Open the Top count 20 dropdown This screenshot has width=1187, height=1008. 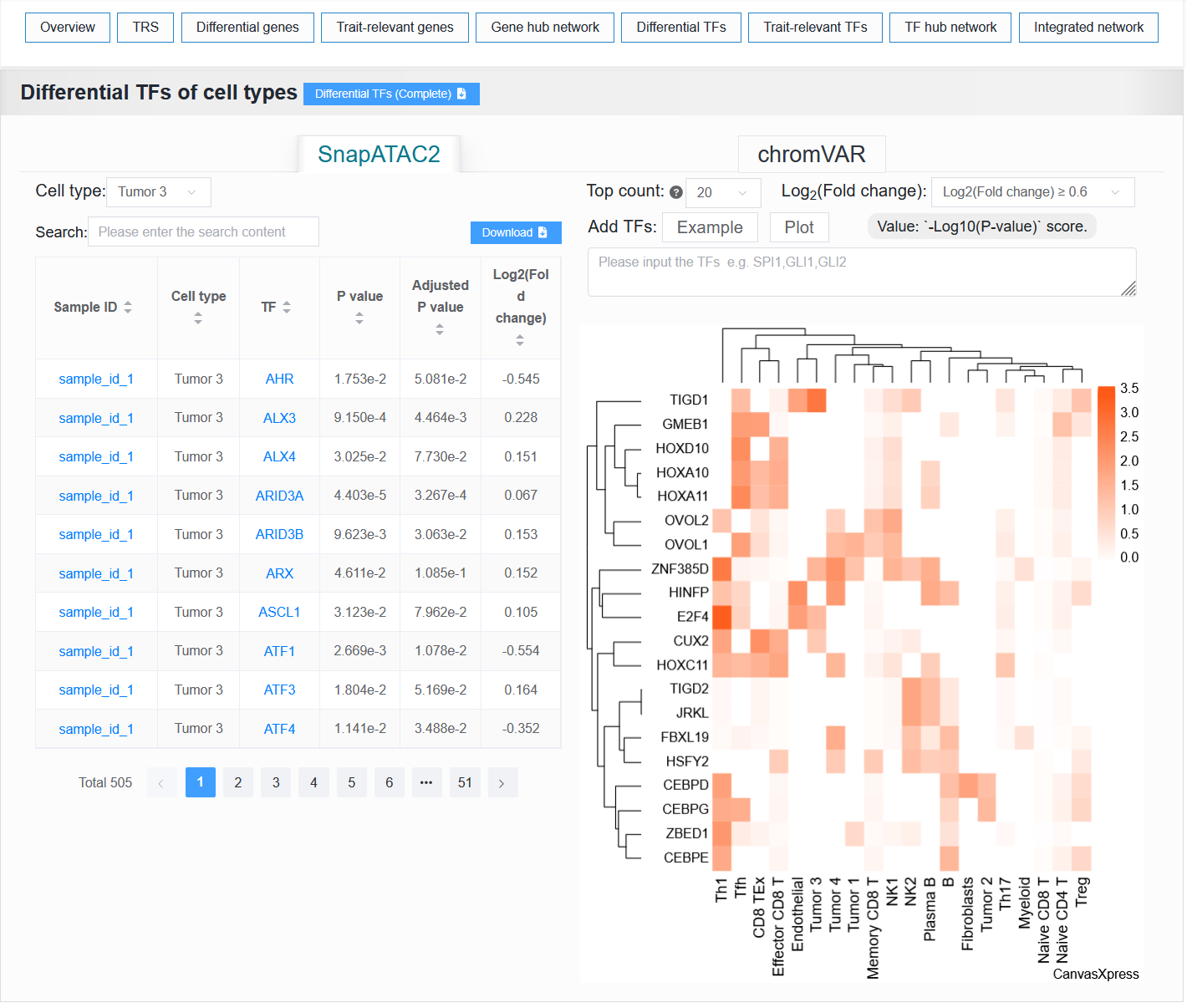click(723, 193)
